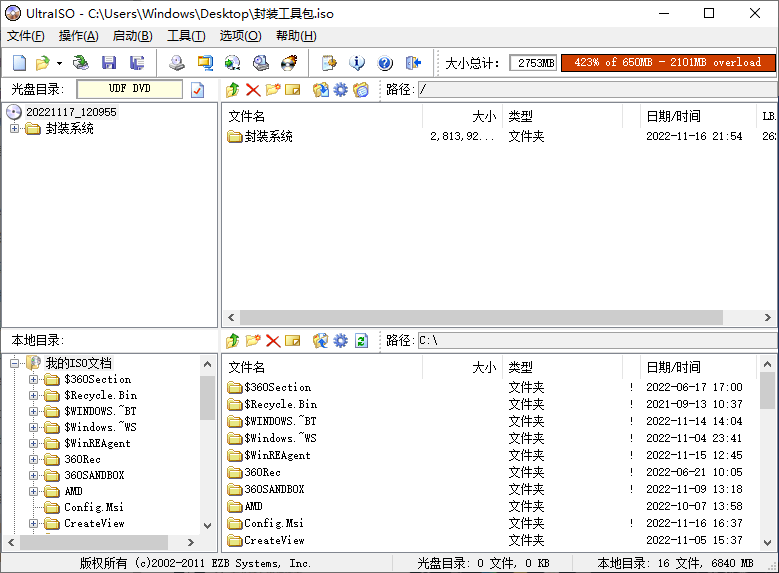Screen dimensions: 779x573
Task: Click the red X Delete icon in local toolbar
Action: click(273, 341)
